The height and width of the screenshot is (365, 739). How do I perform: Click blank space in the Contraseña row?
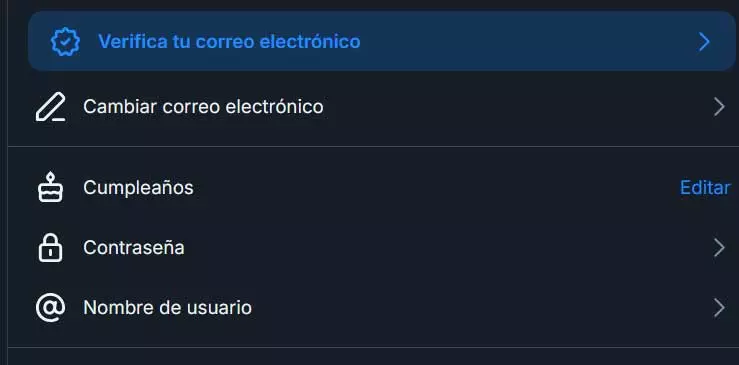click(448, 248)
